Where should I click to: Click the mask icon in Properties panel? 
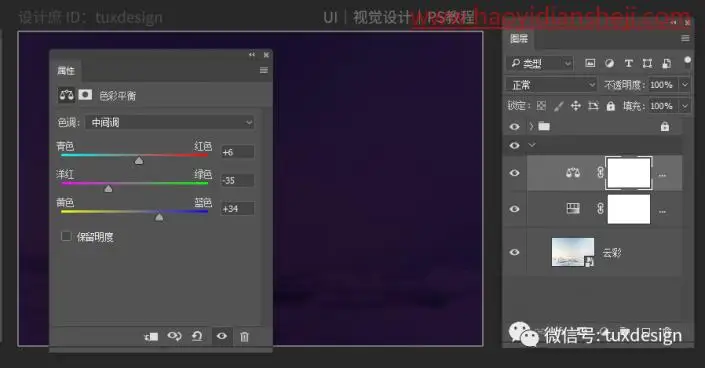(x=85, y=94)
